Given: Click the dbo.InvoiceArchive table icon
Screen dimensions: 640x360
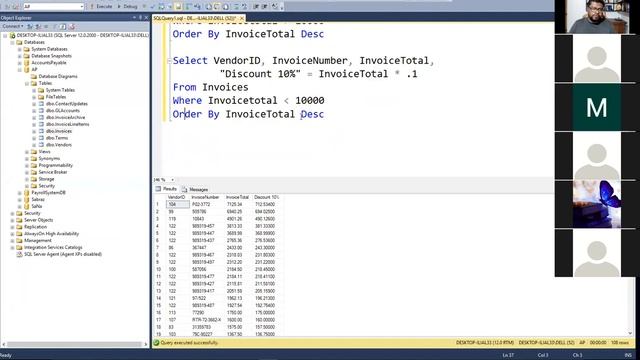Looking at the screenshot, I should pos(41,118).
